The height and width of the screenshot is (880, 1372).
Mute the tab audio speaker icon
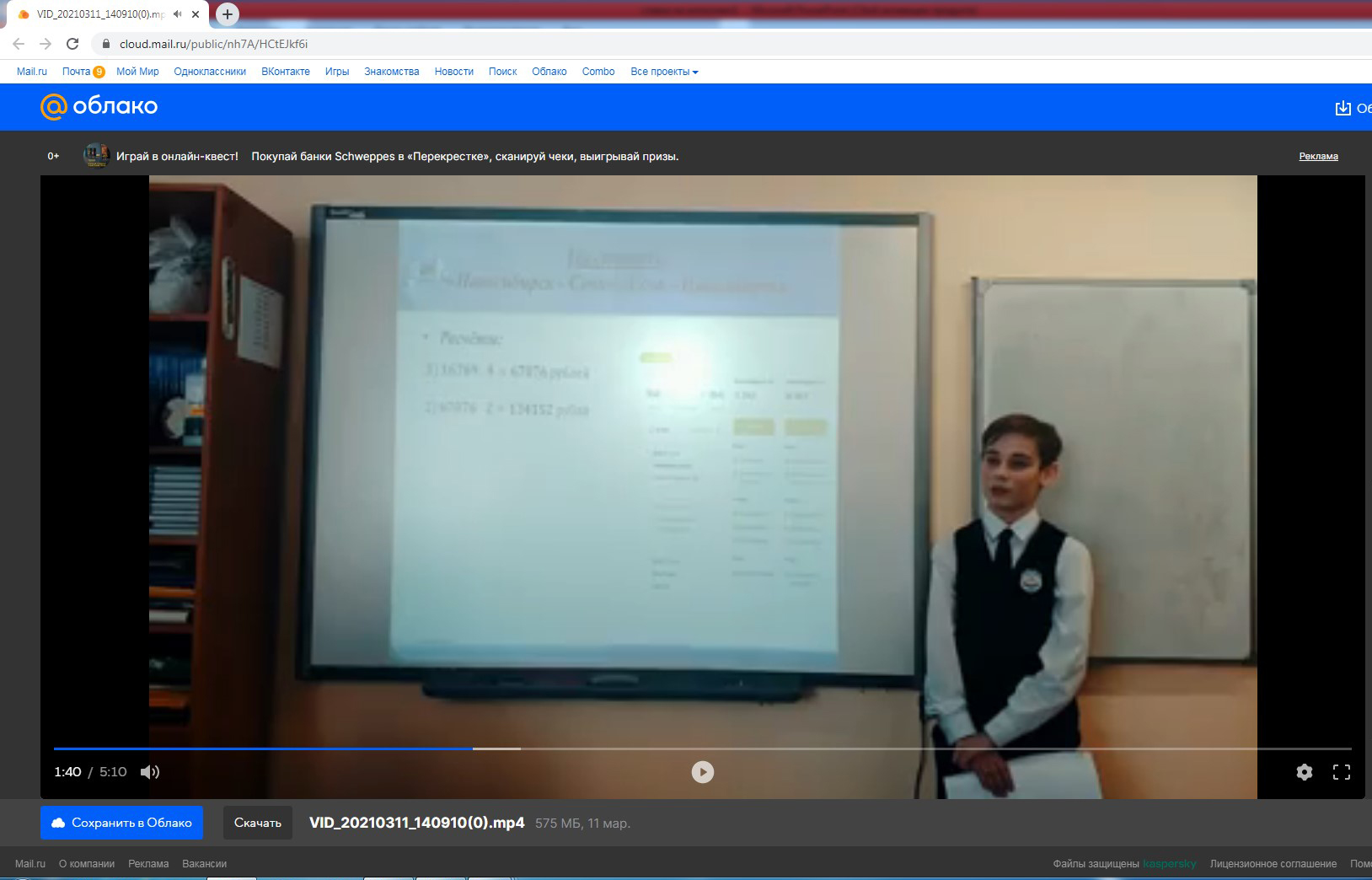click(x=177, y=14)
